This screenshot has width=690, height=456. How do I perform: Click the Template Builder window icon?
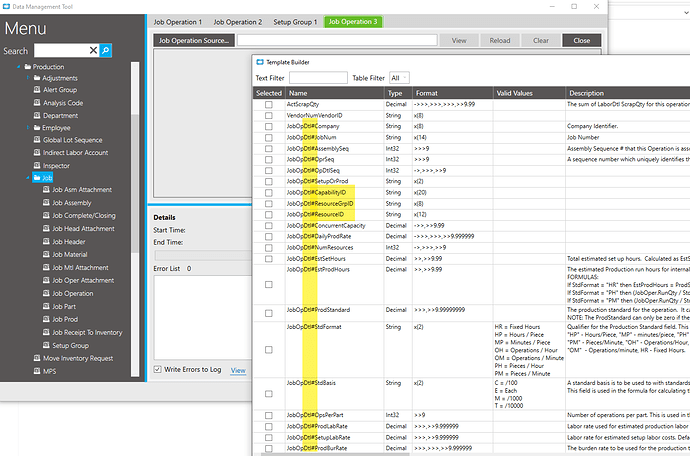pos(260,62)
